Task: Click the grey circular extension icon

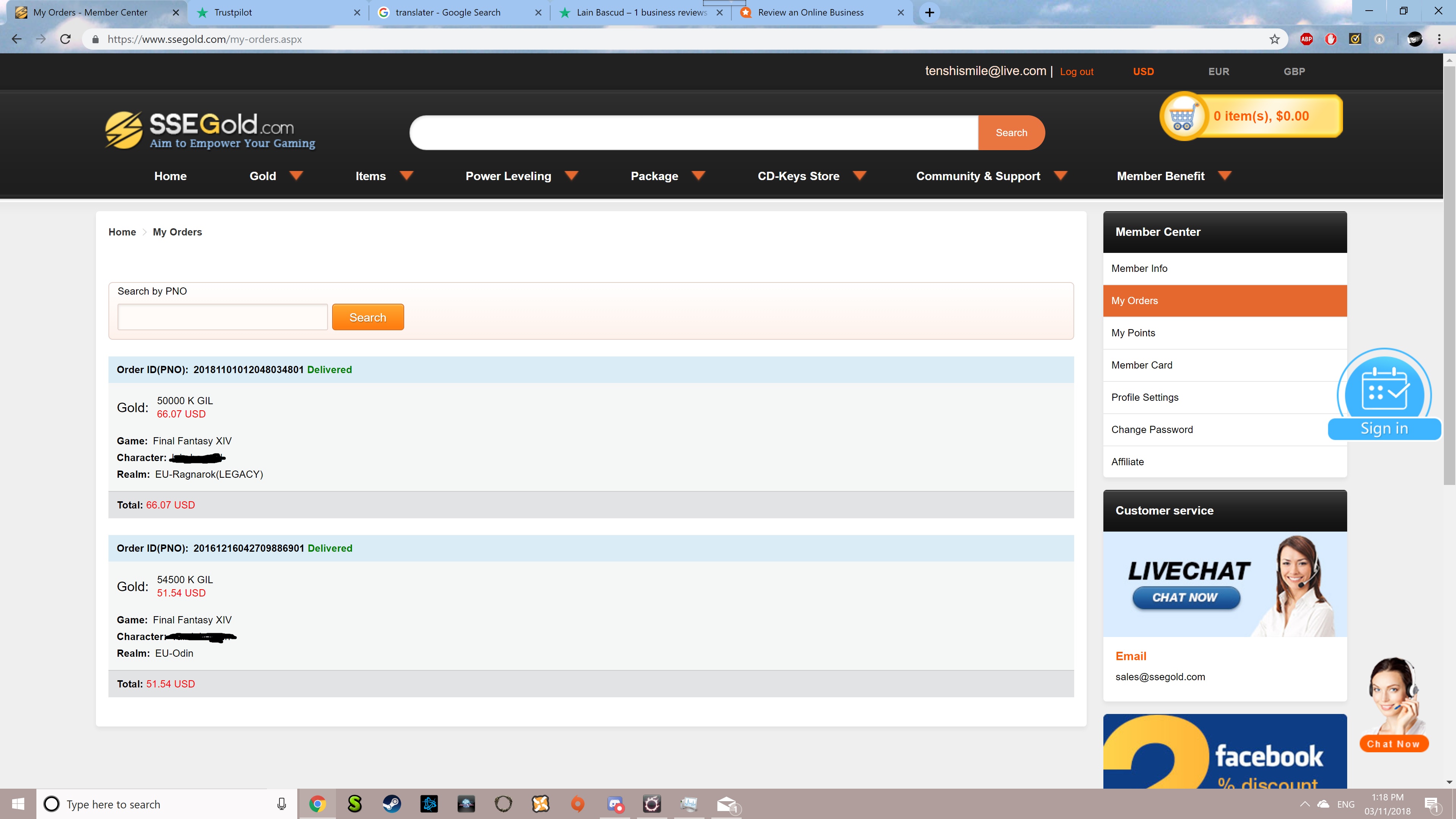Action: click(1379, 39)
